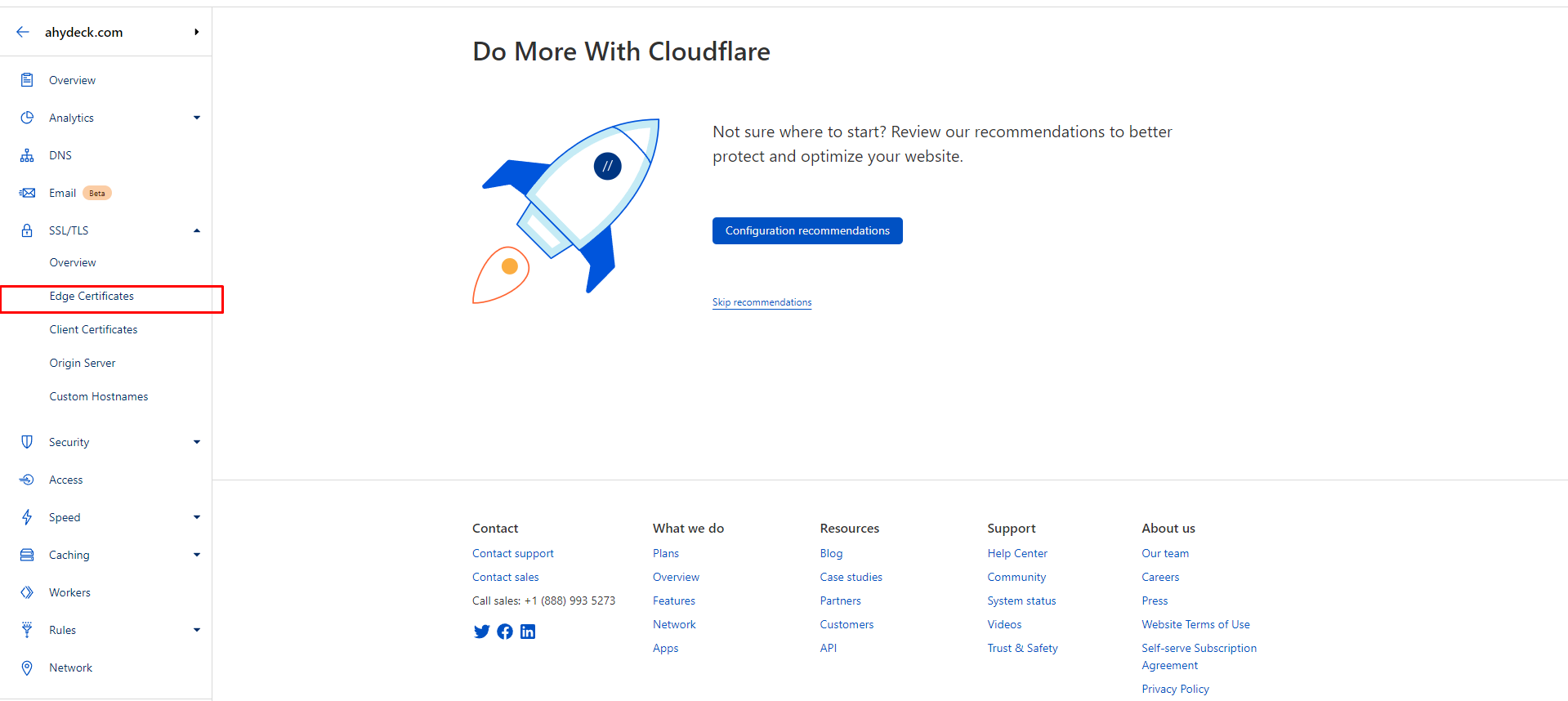Click the Email envelope icon

27,193
